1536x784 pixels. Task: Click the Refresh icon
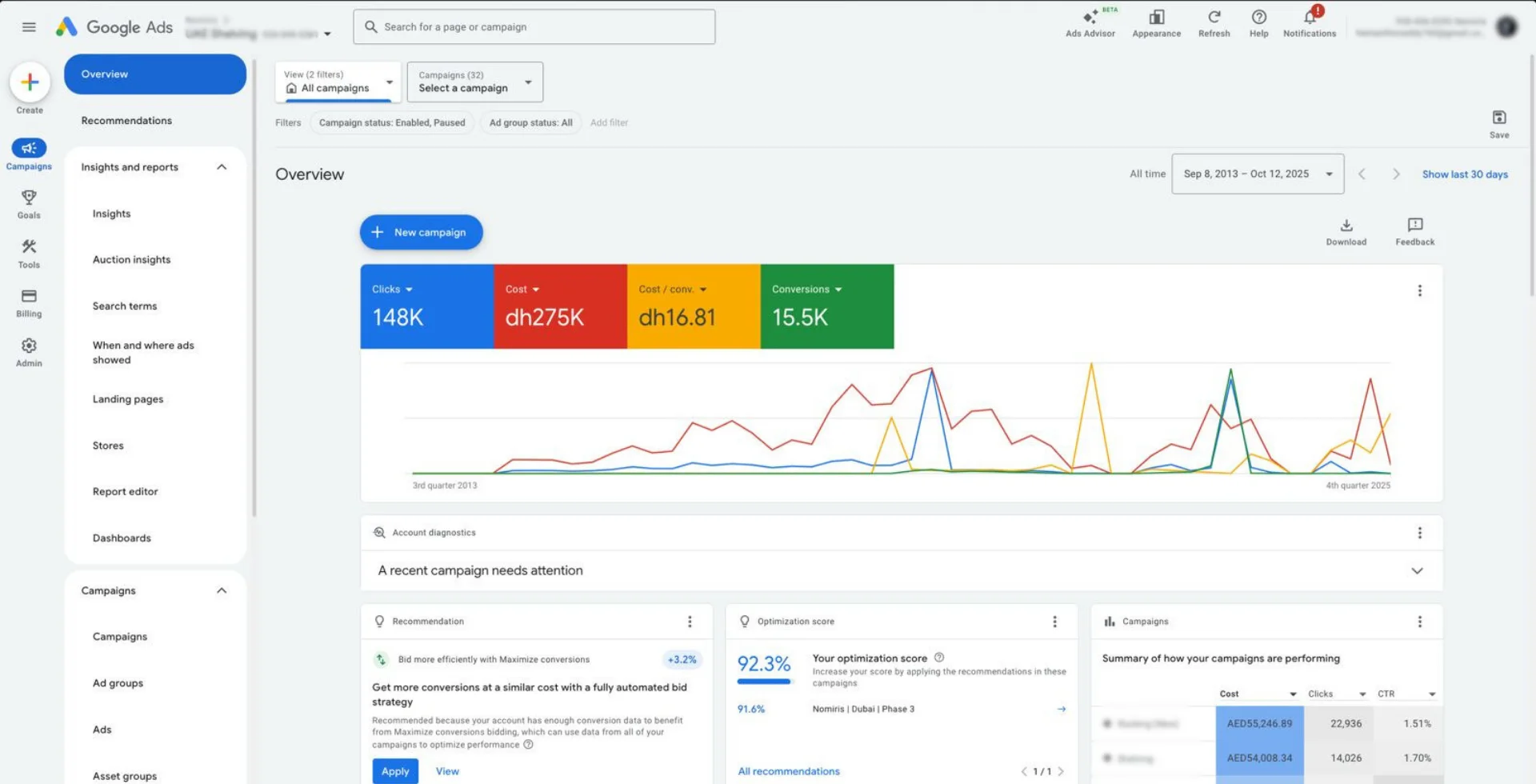(1214, 18)
